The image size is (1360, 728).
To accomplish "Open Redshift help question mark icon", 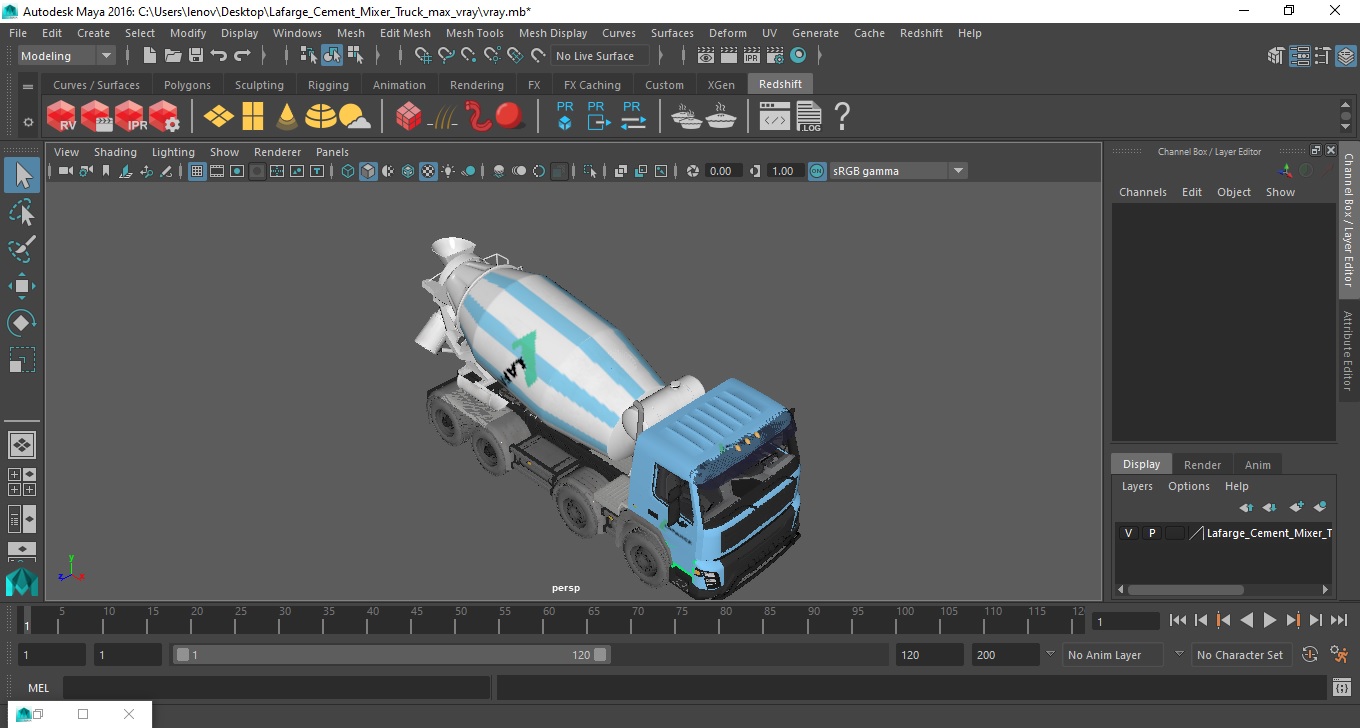I will (842, 116).
